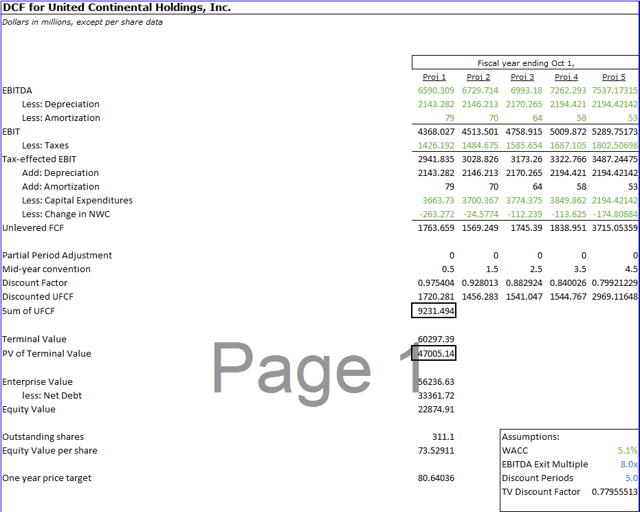The height and width of the screenshot is (512, 640).
Task: Select equity value 22874.91
Action: pyautogui.click(x=436, y=410)
